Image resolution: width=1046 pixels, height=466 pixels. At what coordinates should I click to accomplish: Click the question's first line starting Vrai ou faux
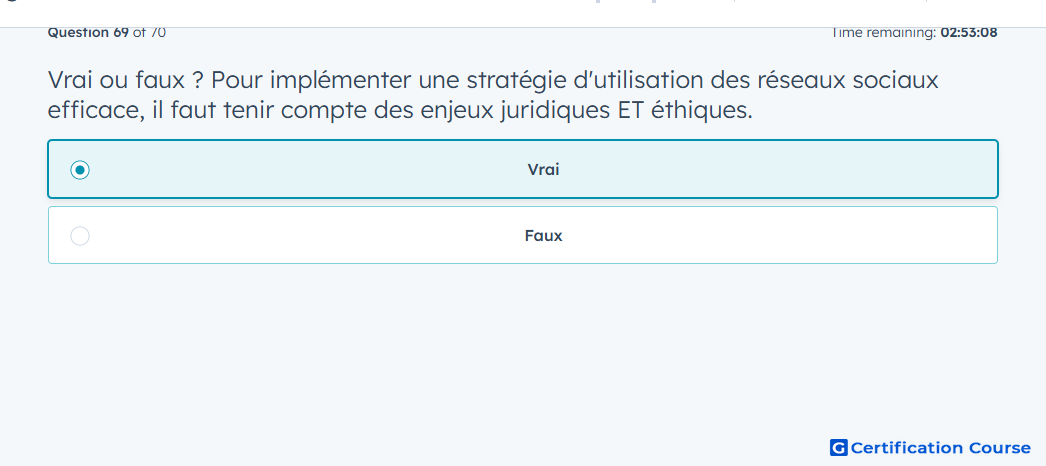coord(493,81)
